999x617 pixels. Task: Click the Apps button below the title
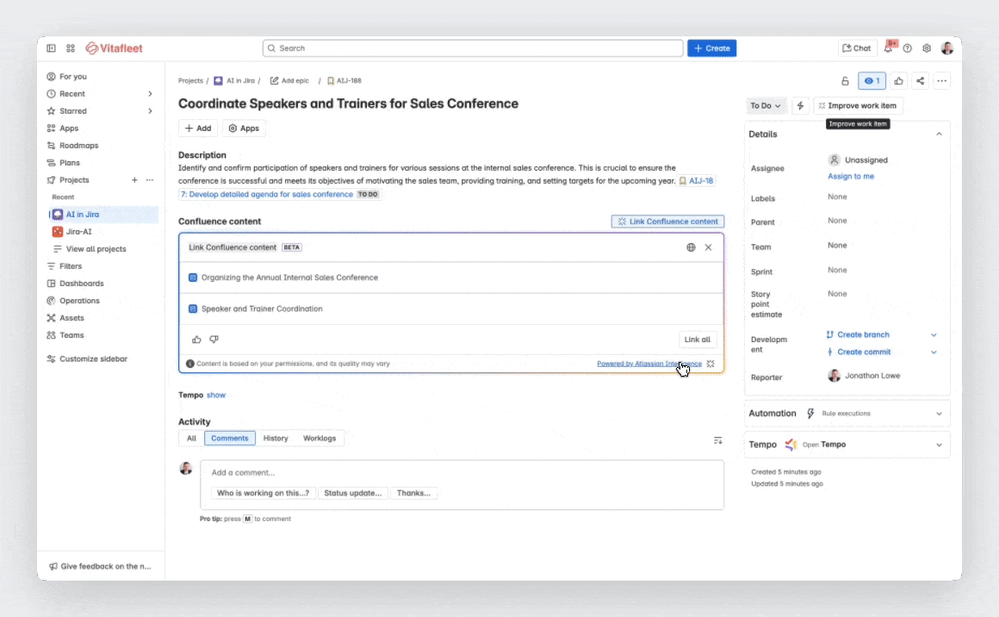click(244, 128)
